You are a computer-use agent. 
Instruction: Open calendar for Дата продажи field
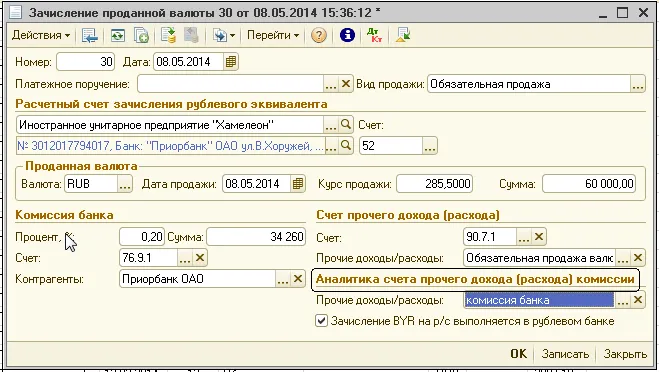click(298, 184)
